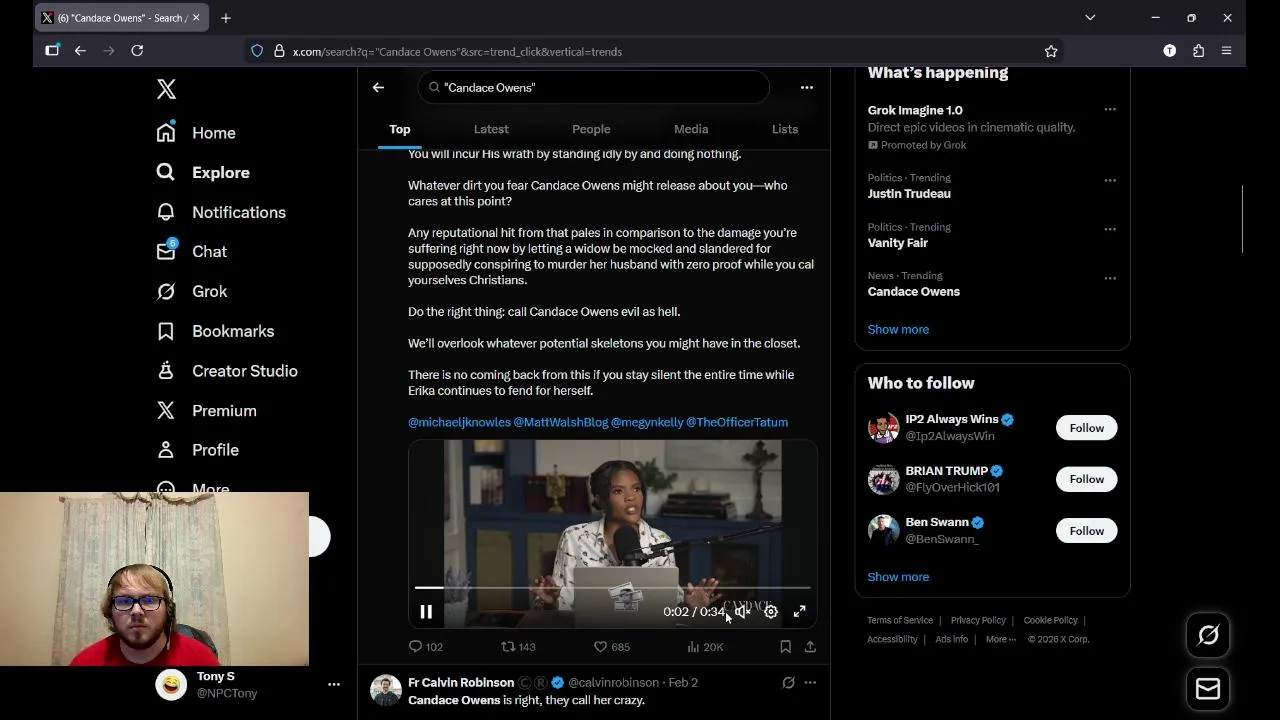Bookmark the post with the video
The height and width of the screenshot is (720, 1280).
[x=785, y=647]
